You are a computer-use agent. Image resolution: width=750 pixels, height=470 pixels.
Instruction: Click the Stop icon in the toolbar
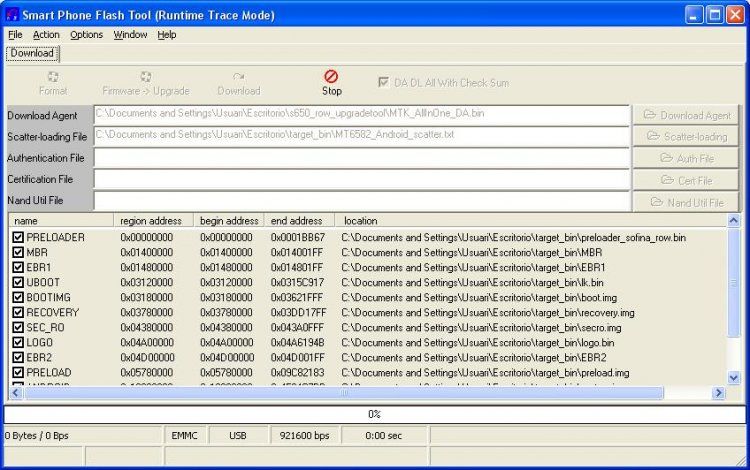tap(331, 77)
